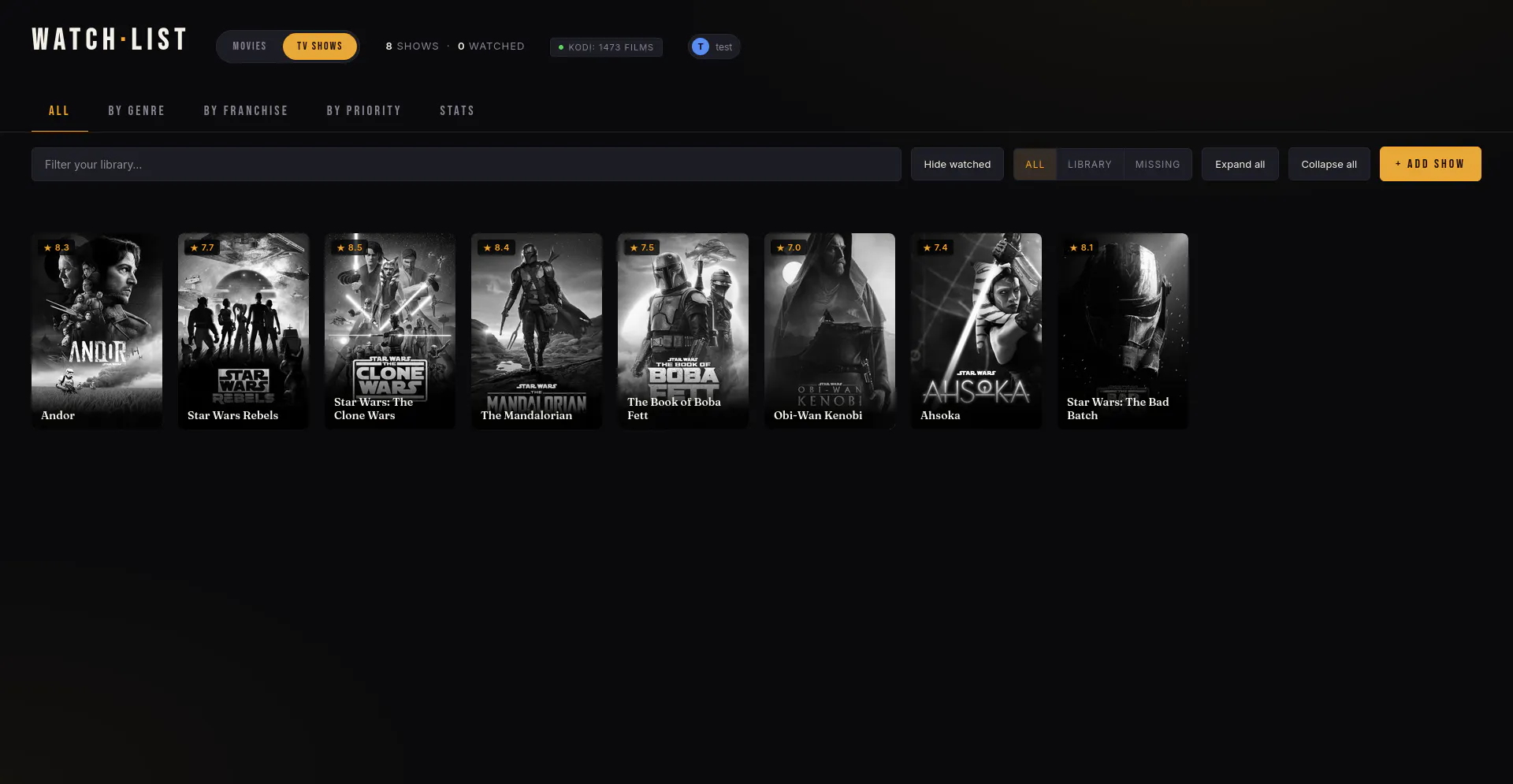Click the 8.4 star rating on Mandalorian
1513x784 pixels.
pos(496,247)
